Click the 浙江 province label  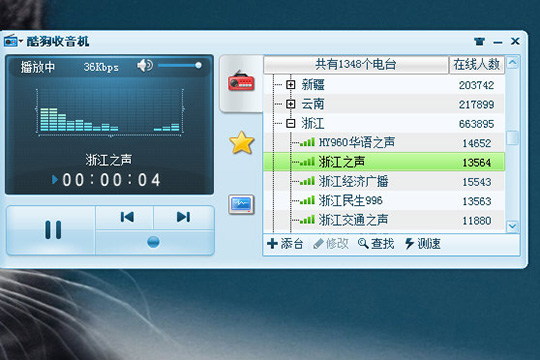313,123
